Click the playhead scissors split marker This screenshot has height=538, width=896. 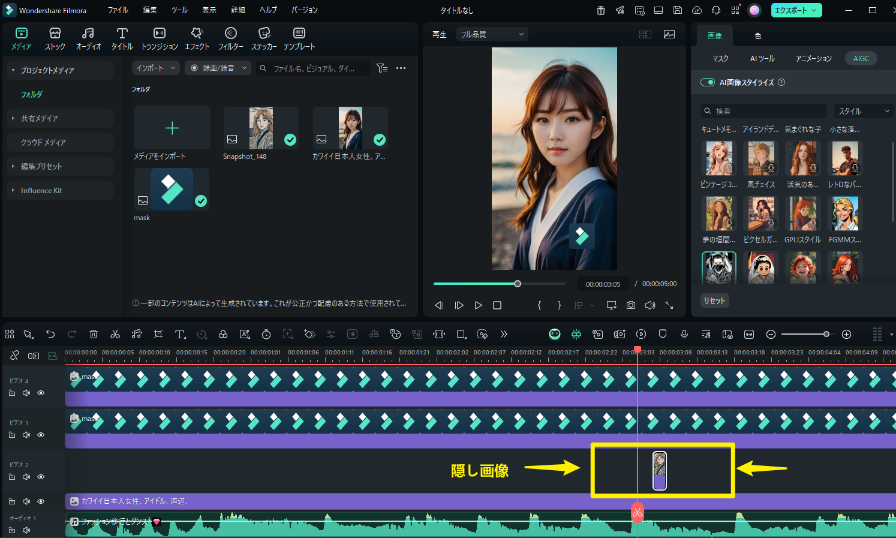pyautogui.click(x=637, y=512)
